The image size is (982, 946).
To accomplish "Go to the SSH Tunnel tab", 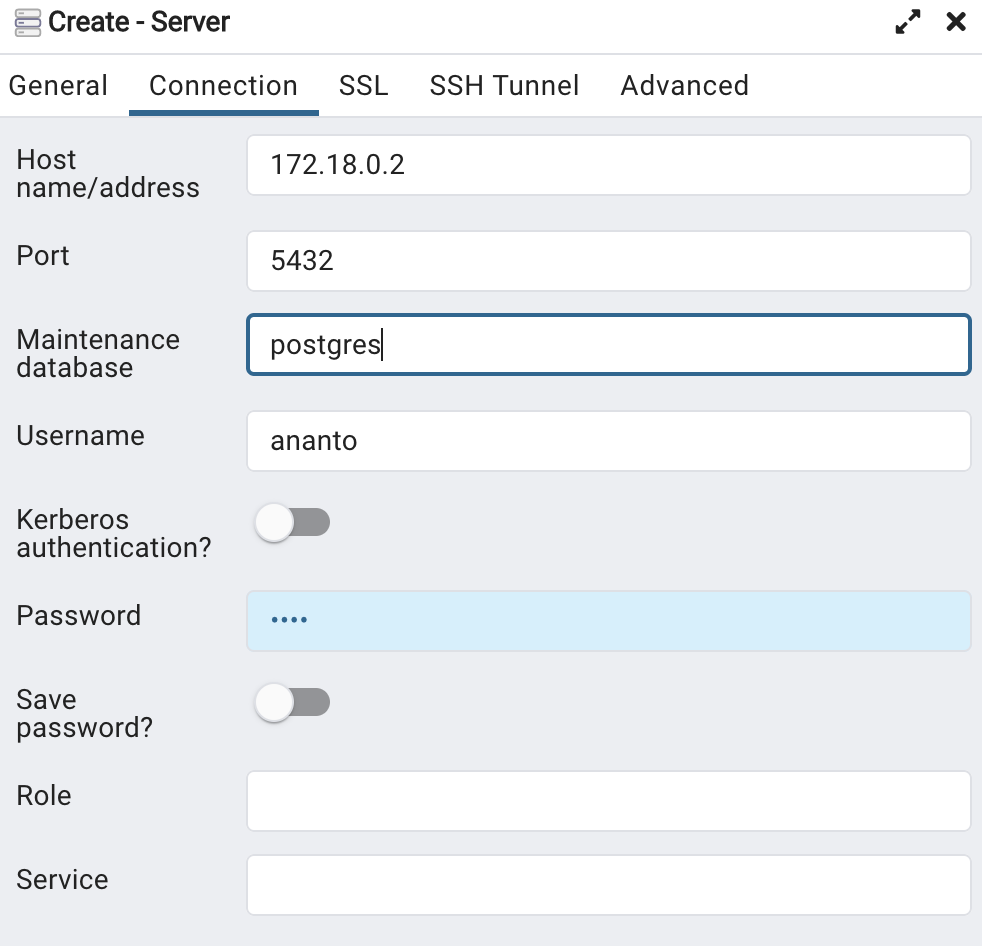I will pos(504,86).
